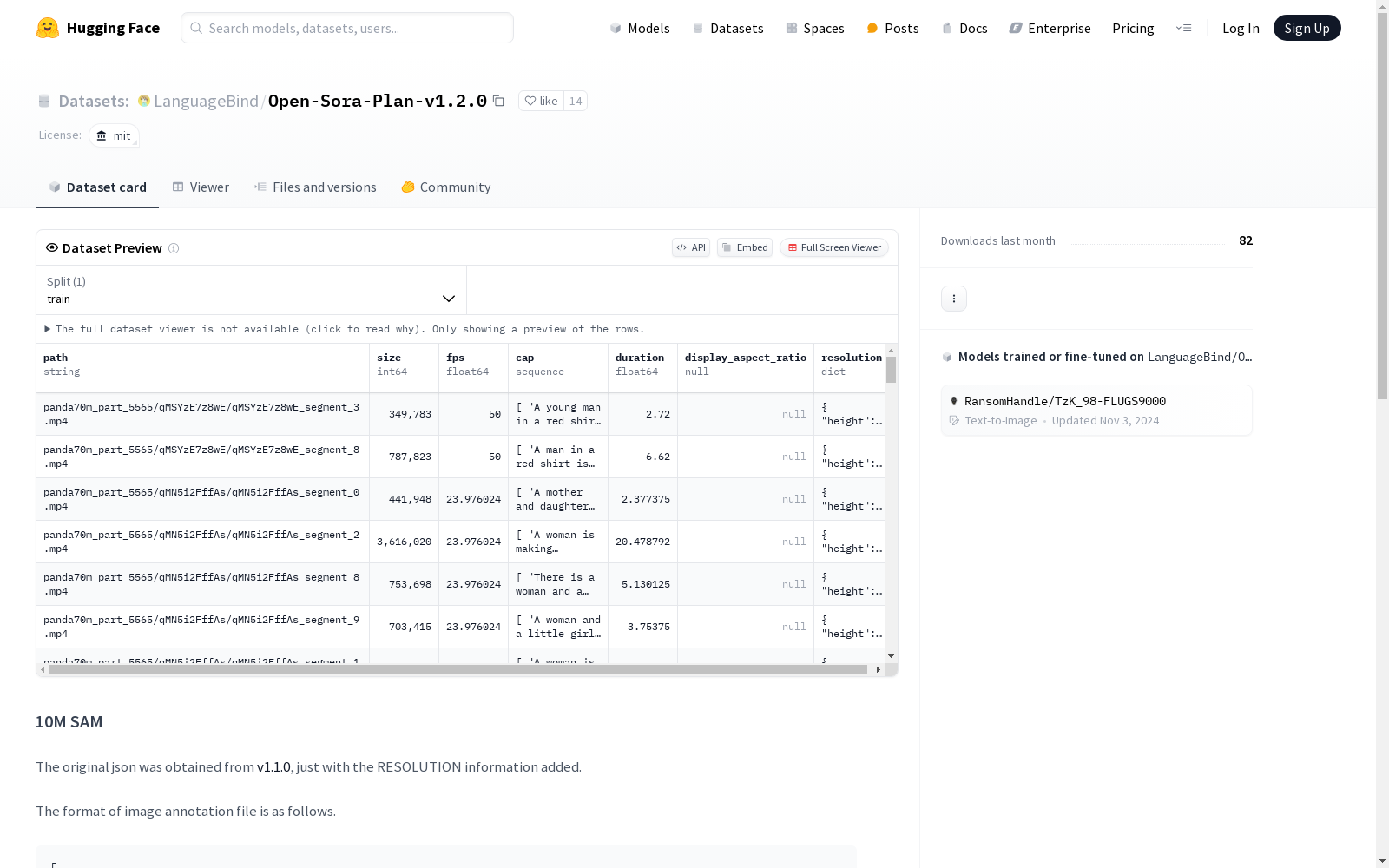Click the Dataset Preview info icon
1389x868 pixels.
tap(174, 248)
